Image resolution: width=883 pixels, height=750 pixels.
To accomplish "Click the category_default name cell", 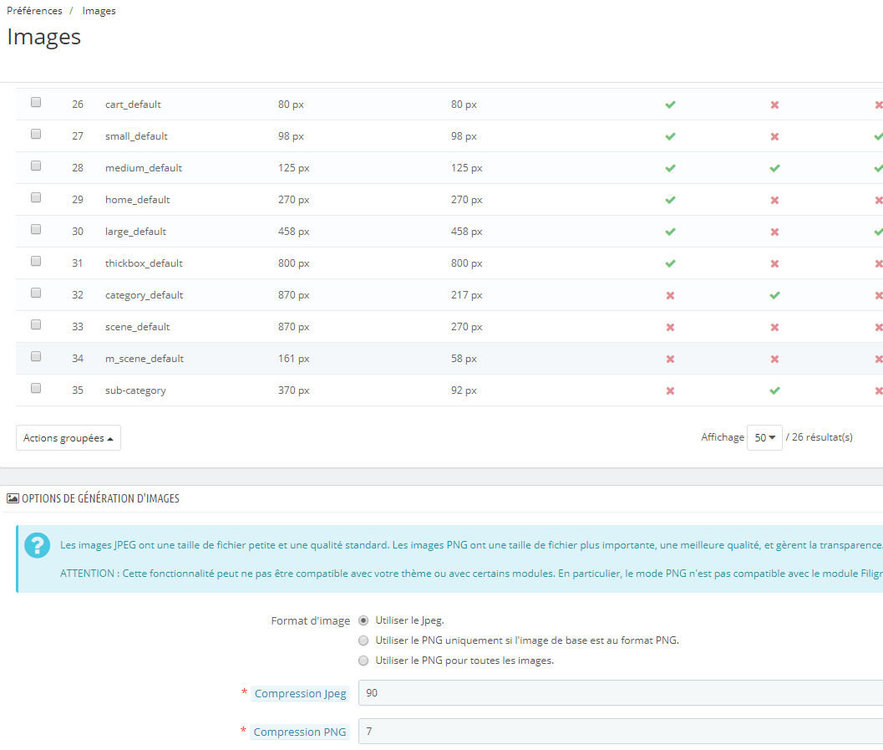I will pyautogui.click(x=144, y=296).
